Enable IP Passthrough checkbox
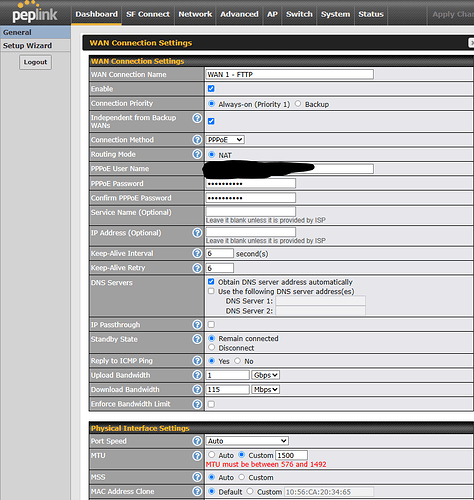The height and width of the screenshot is (500, 474). pyautogui.click(x=211, y=324)
